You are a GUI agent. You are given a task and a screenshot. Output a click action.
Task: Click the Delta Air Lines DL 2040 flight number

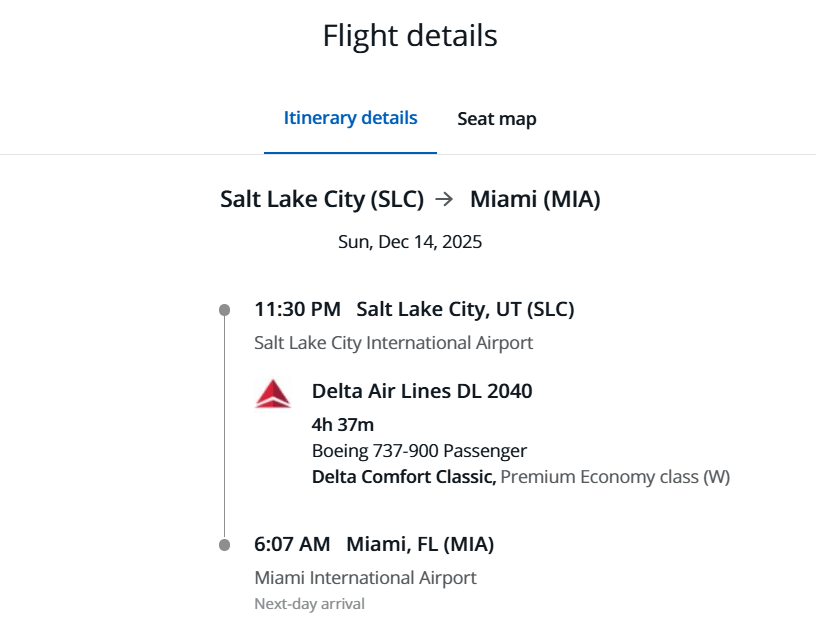click(422, 391)
